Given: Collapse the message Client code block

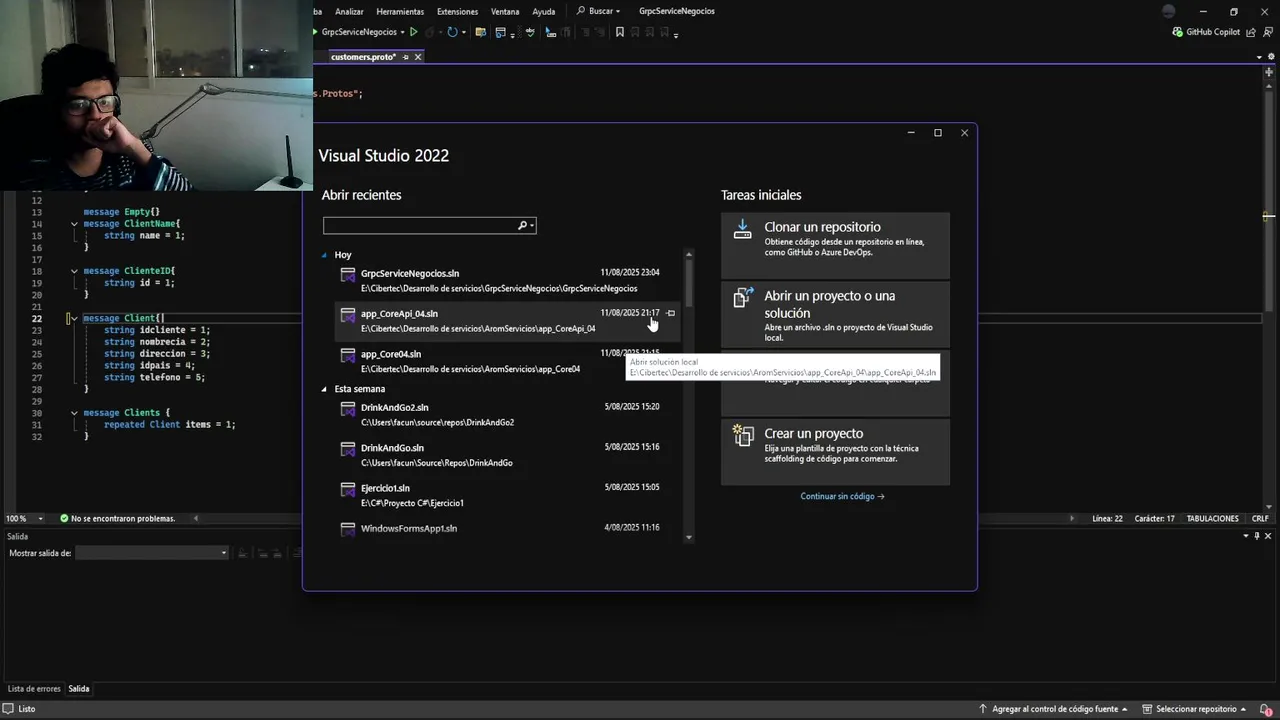Looking at the screenshot, I should point(74,318).
